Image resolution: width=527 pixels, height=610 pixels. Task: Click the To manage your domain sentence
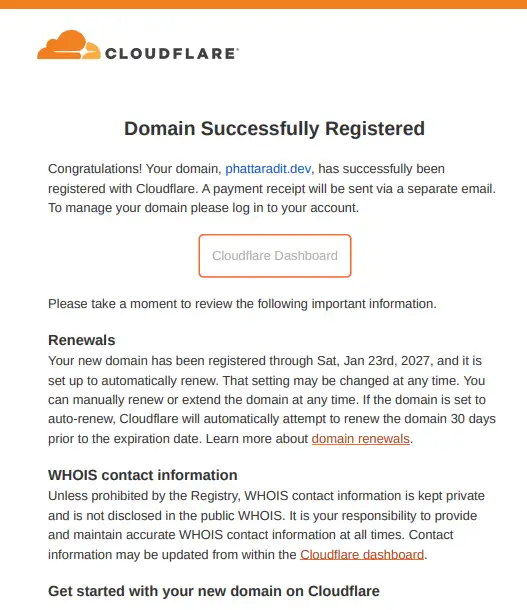point(203,208)
